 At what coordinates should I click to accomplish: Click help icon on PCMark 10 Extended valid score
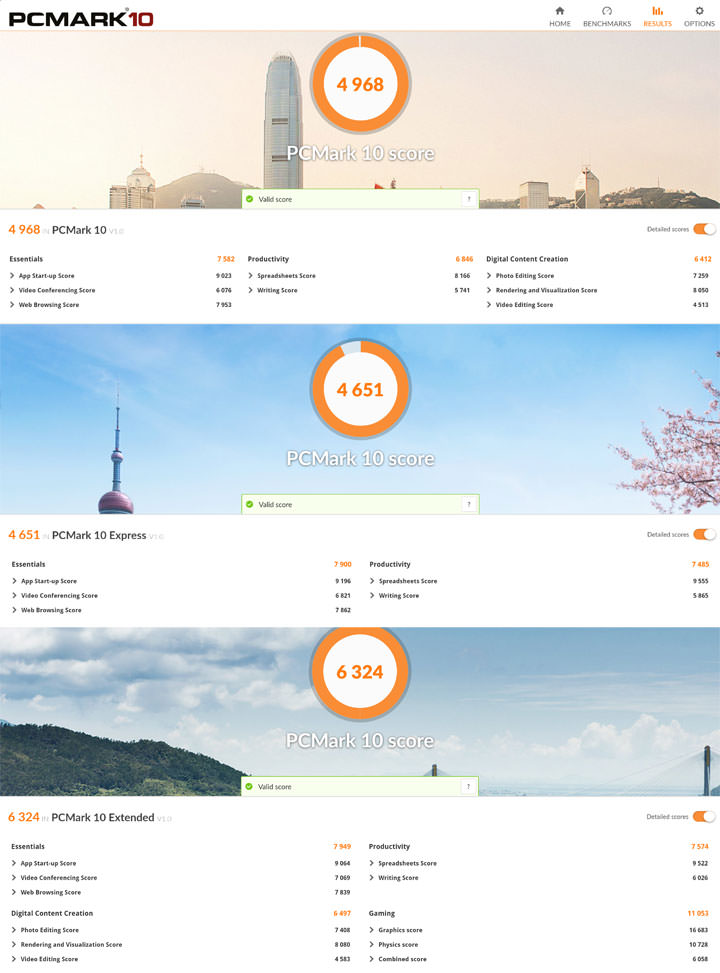[x=467, y=787]
